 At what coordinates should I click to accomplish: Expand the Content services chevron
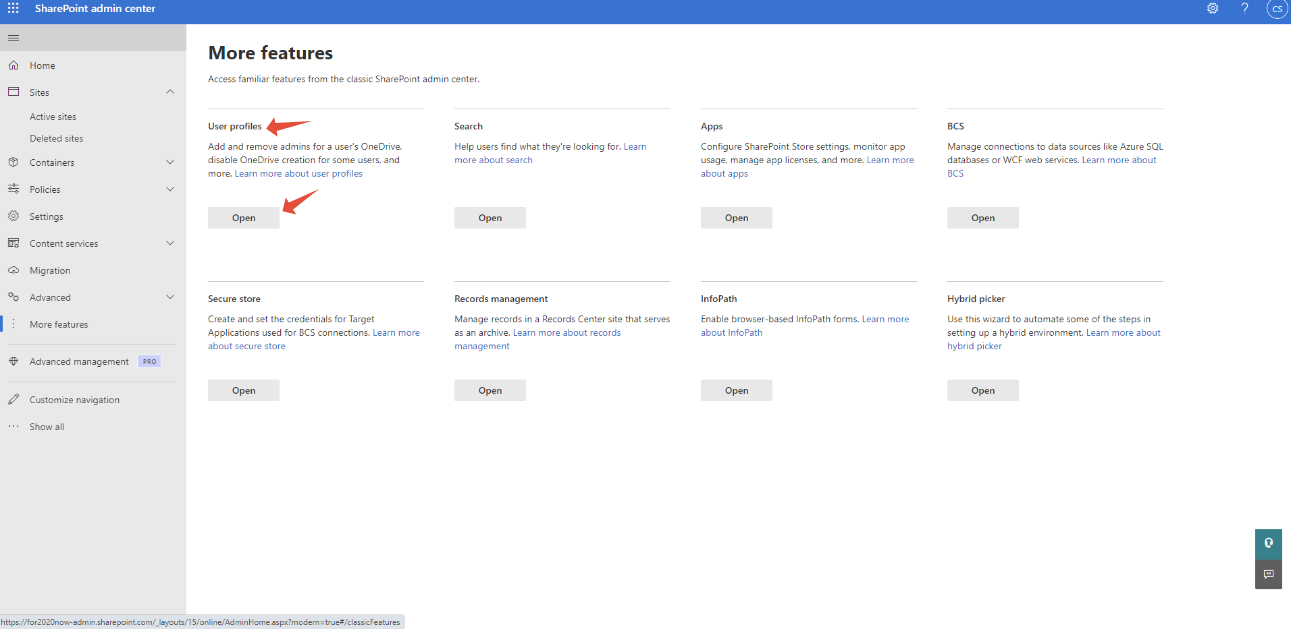coord(170,243)
